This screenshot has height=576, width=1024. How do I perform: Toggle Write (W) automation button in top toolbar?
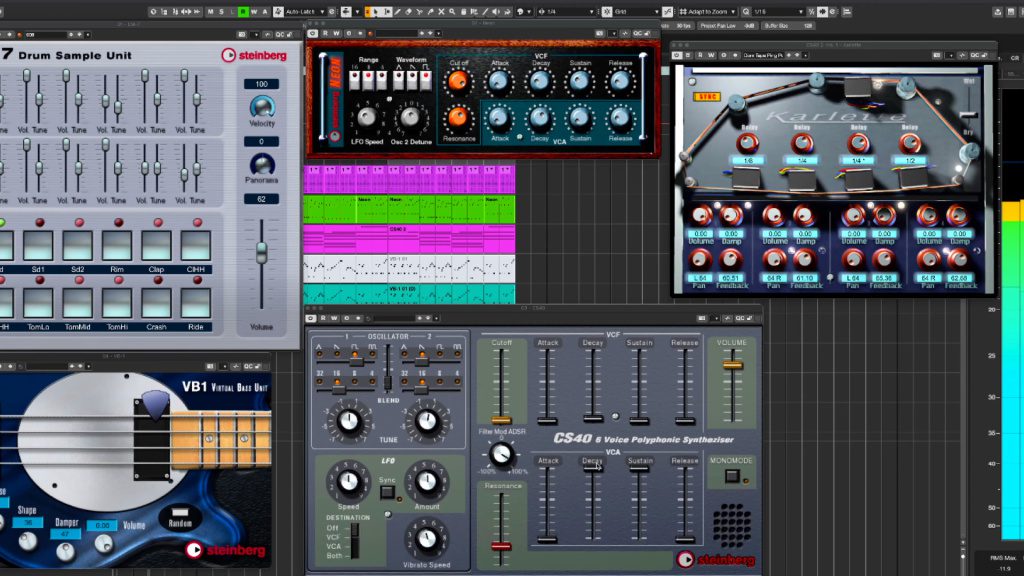click(254, 12)
